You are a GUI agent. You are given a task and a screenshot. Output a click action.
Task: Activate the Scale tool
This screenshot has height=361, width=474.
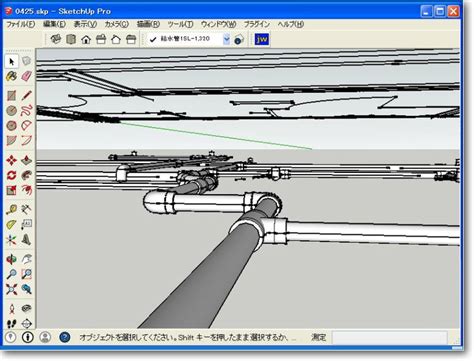point(12,190)
